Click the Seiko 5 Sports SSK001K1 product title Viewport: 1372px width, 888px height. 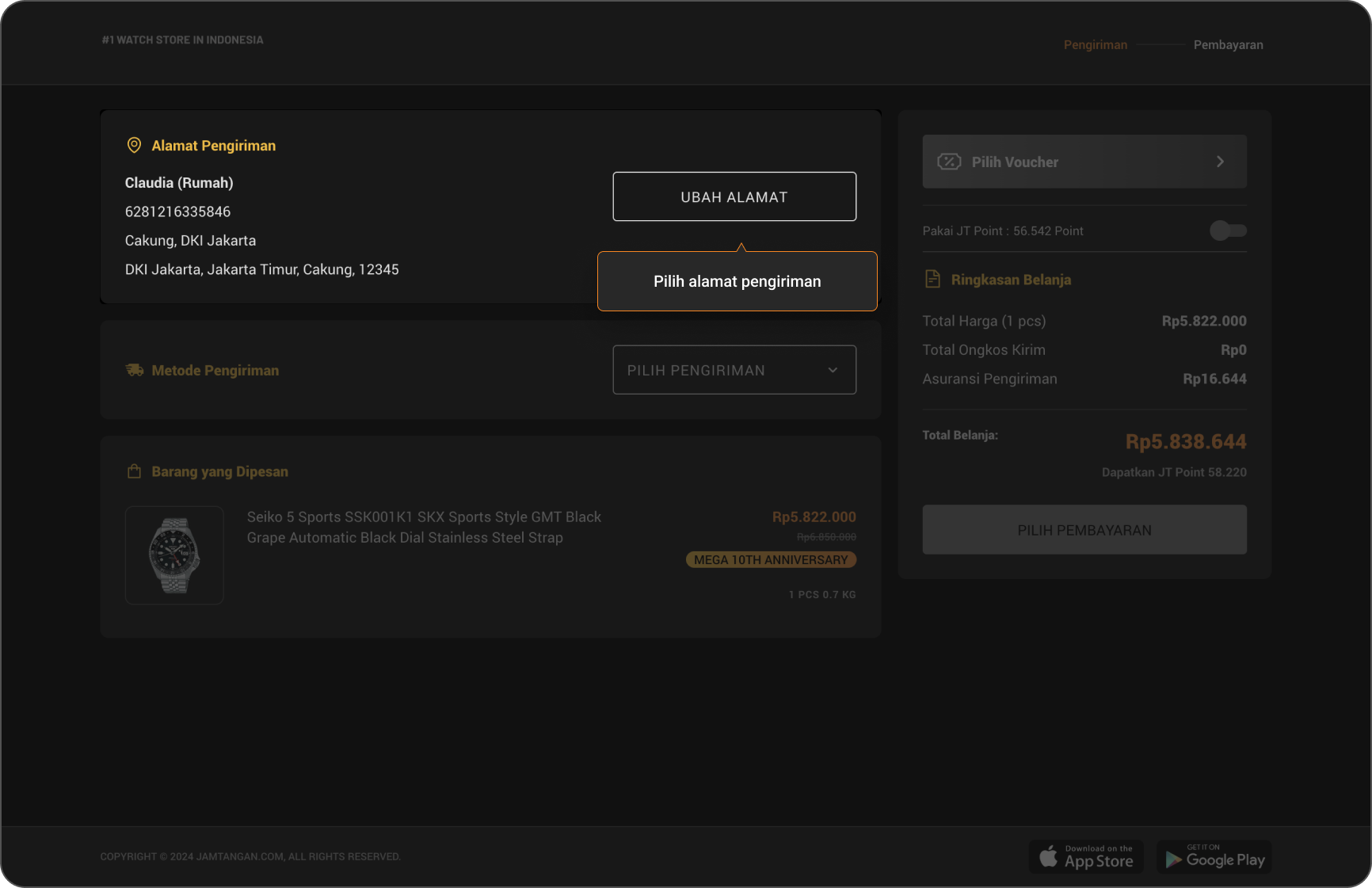(424, 527)
